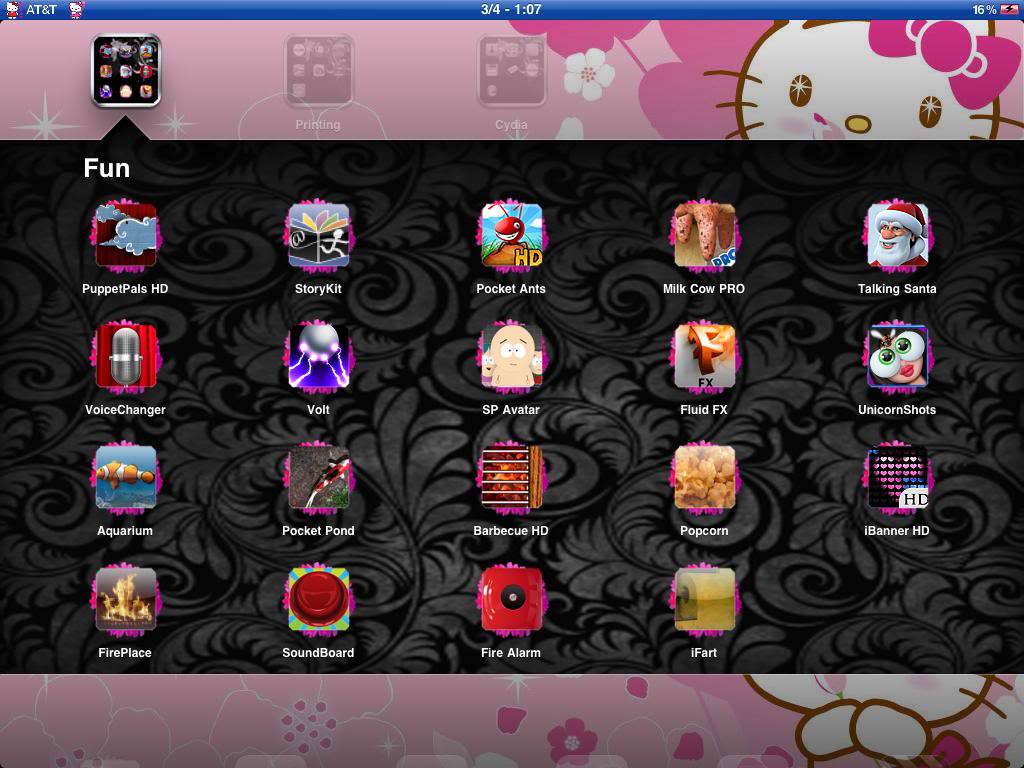
Task: Tap the Milk Cow PRO icon
Action: click(x=704, y=236)
